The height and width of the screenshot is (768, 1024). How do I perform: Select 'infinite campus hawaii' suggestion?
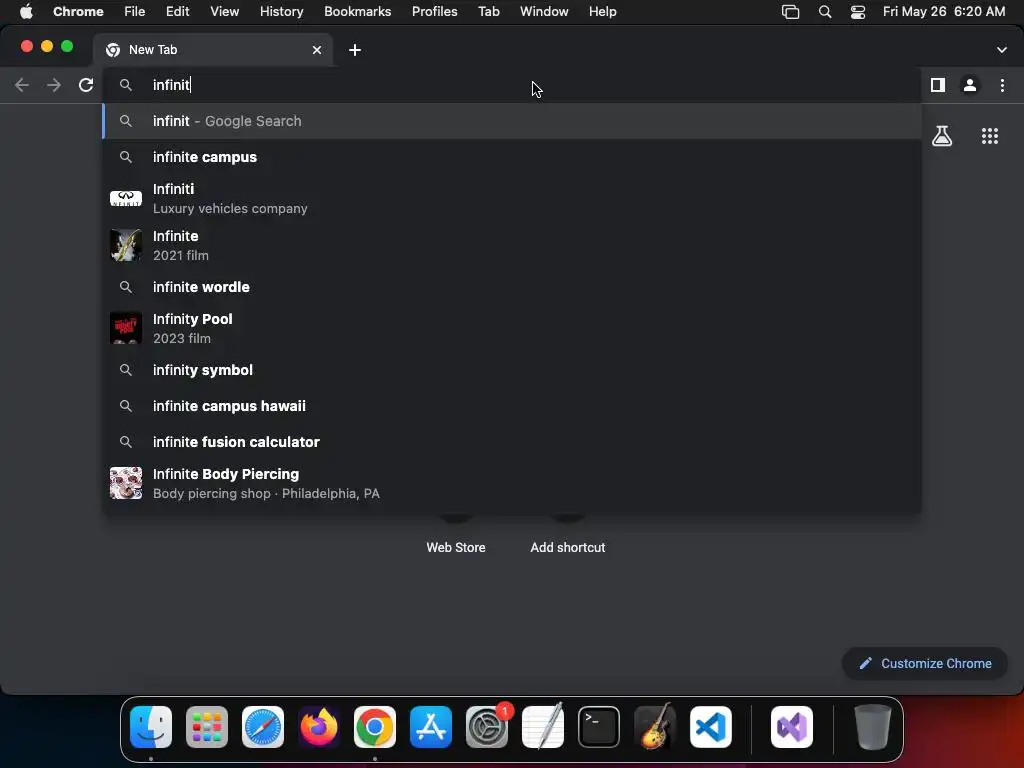click(x=512, y=406)
